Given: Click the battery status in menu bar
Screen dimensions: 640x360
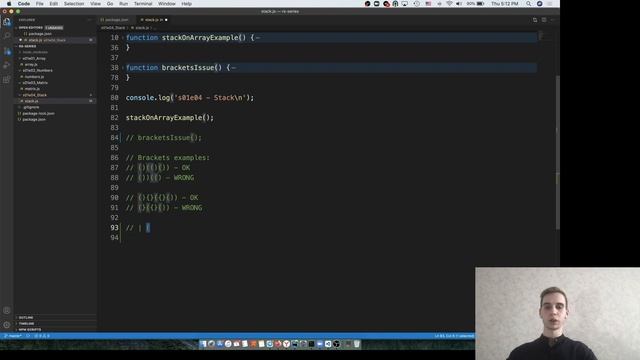Looking at the screenshot, I should (476, 4).
